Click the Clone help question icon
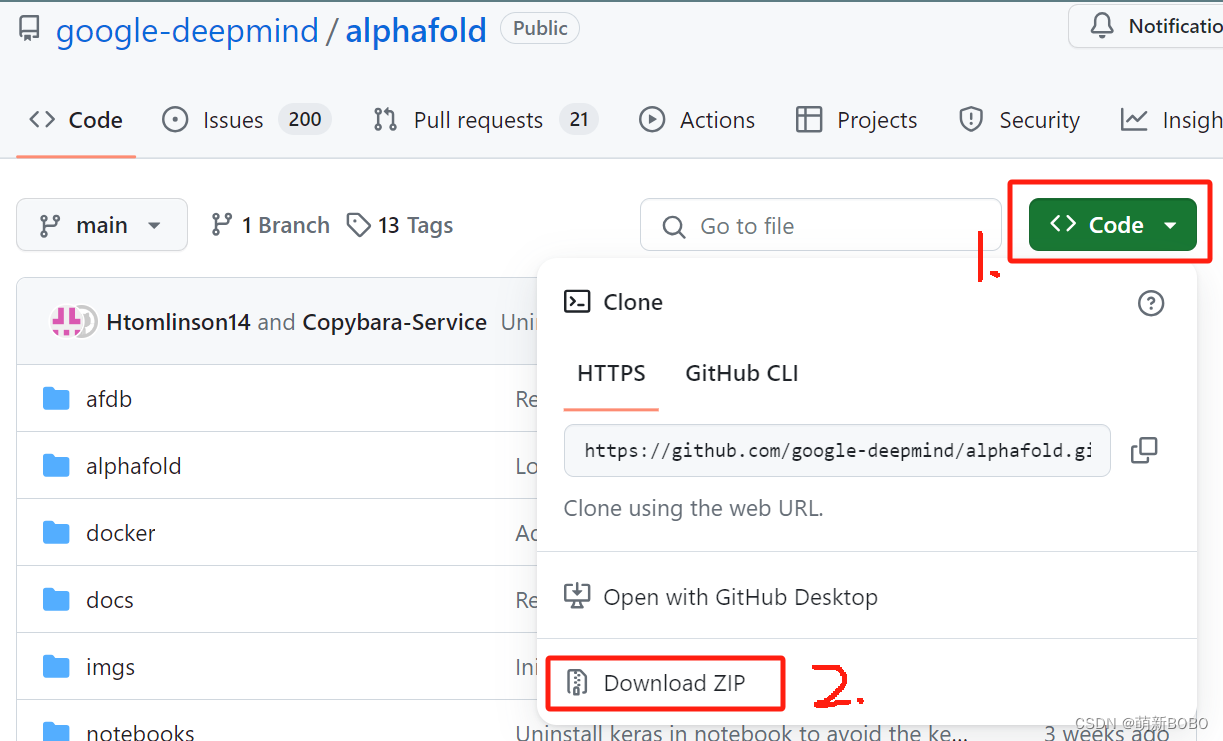This screenshot has height=741, width=1223. (x=1151, y=303)
